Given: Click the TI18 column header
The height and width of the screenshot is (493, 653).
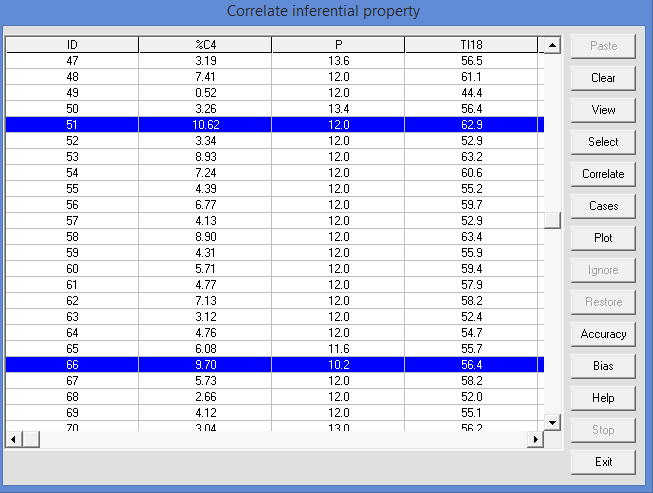Looking at the screenshot, I should (471, 45).
